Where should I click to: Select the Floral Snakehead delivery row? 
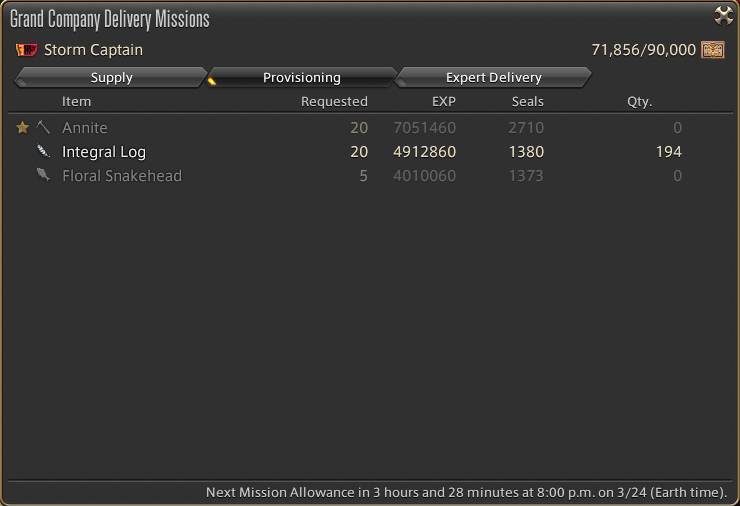point(122,176)
